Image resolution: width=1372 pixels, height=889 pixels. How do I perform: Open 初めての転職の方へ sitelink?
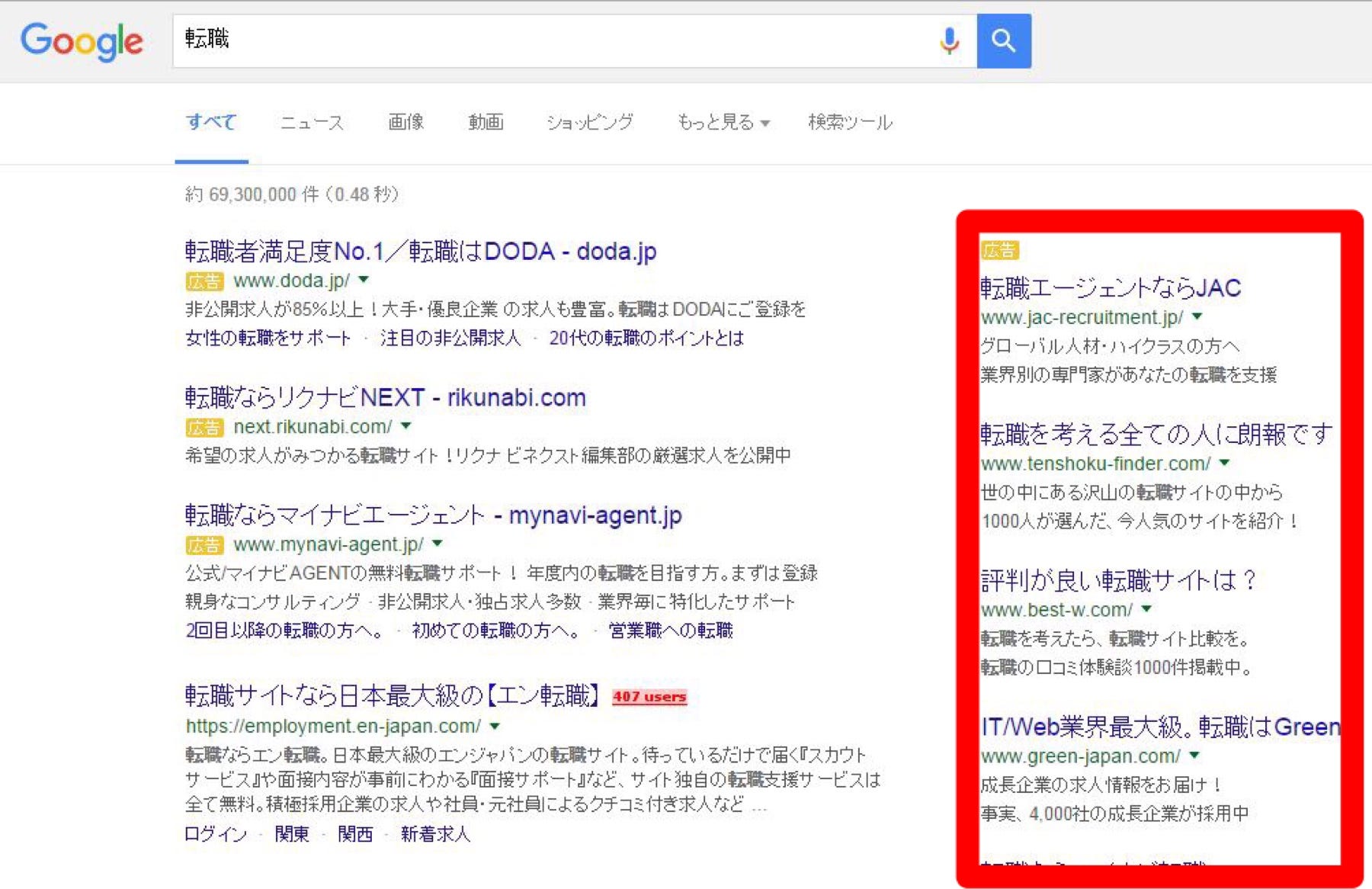click(497, 631)
